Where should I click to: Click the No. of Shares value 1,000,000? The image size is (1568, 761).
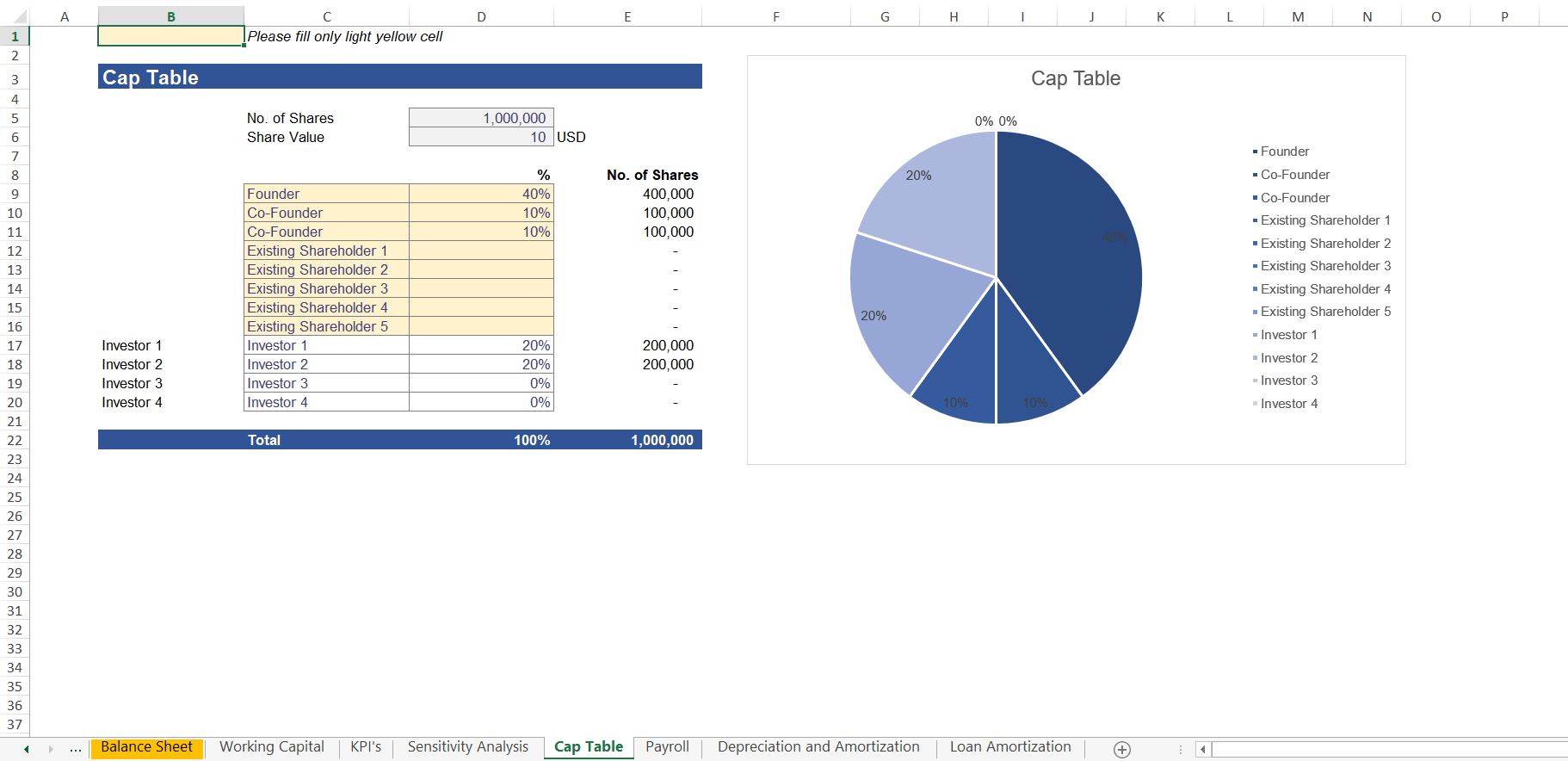click(481, 118)
